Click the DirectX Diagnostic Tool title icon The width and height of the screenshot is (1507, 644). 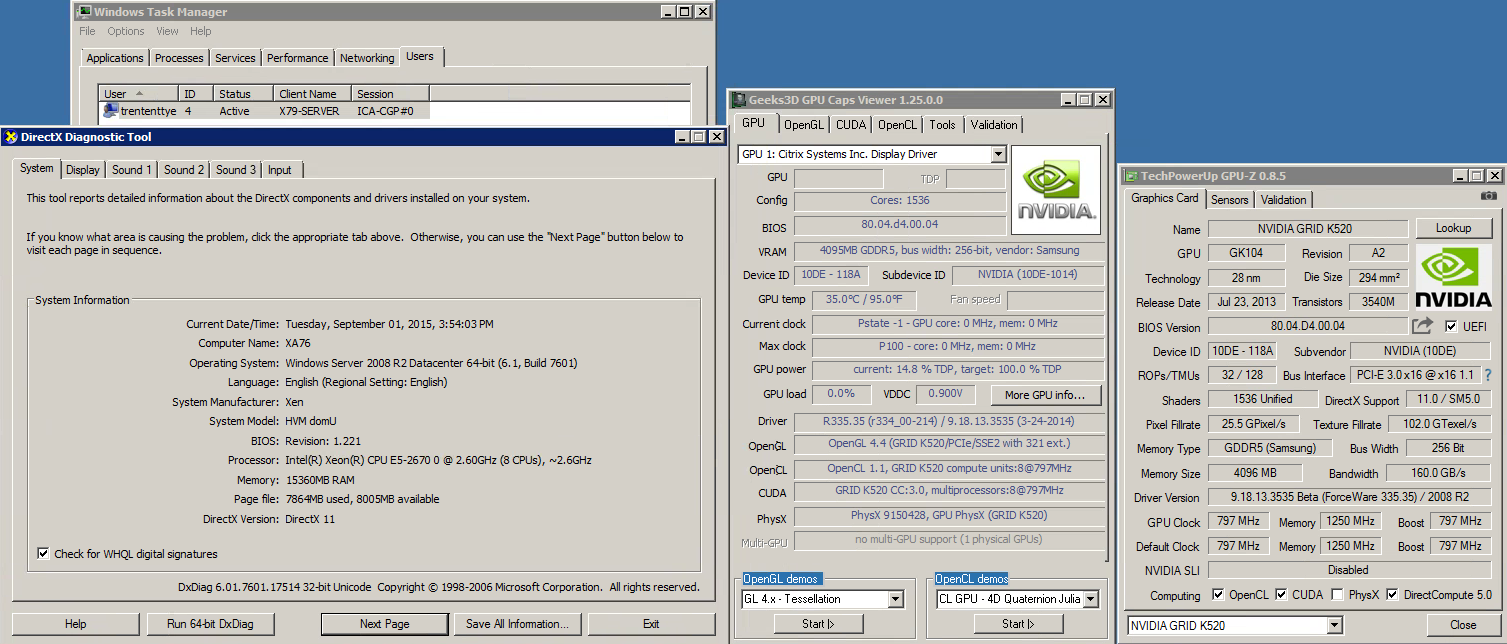(x=12, y=137)
